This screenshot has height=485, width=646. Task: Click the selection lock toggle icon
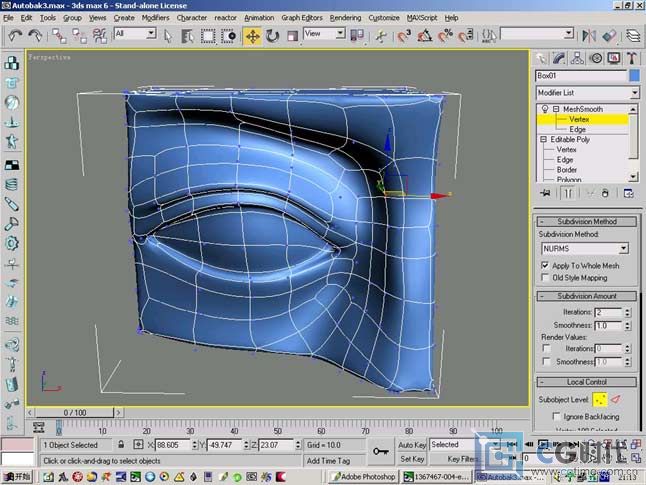[x=121, y=445]
